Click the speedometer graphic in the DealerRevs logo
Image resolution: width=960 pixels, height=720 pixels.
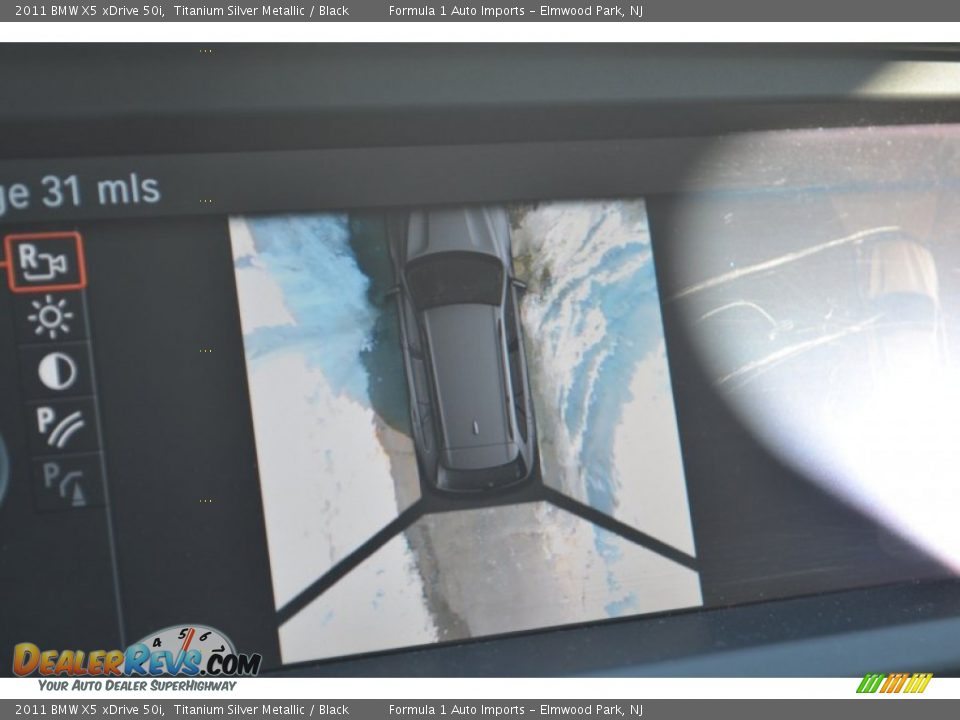click(x=185, y=641)
